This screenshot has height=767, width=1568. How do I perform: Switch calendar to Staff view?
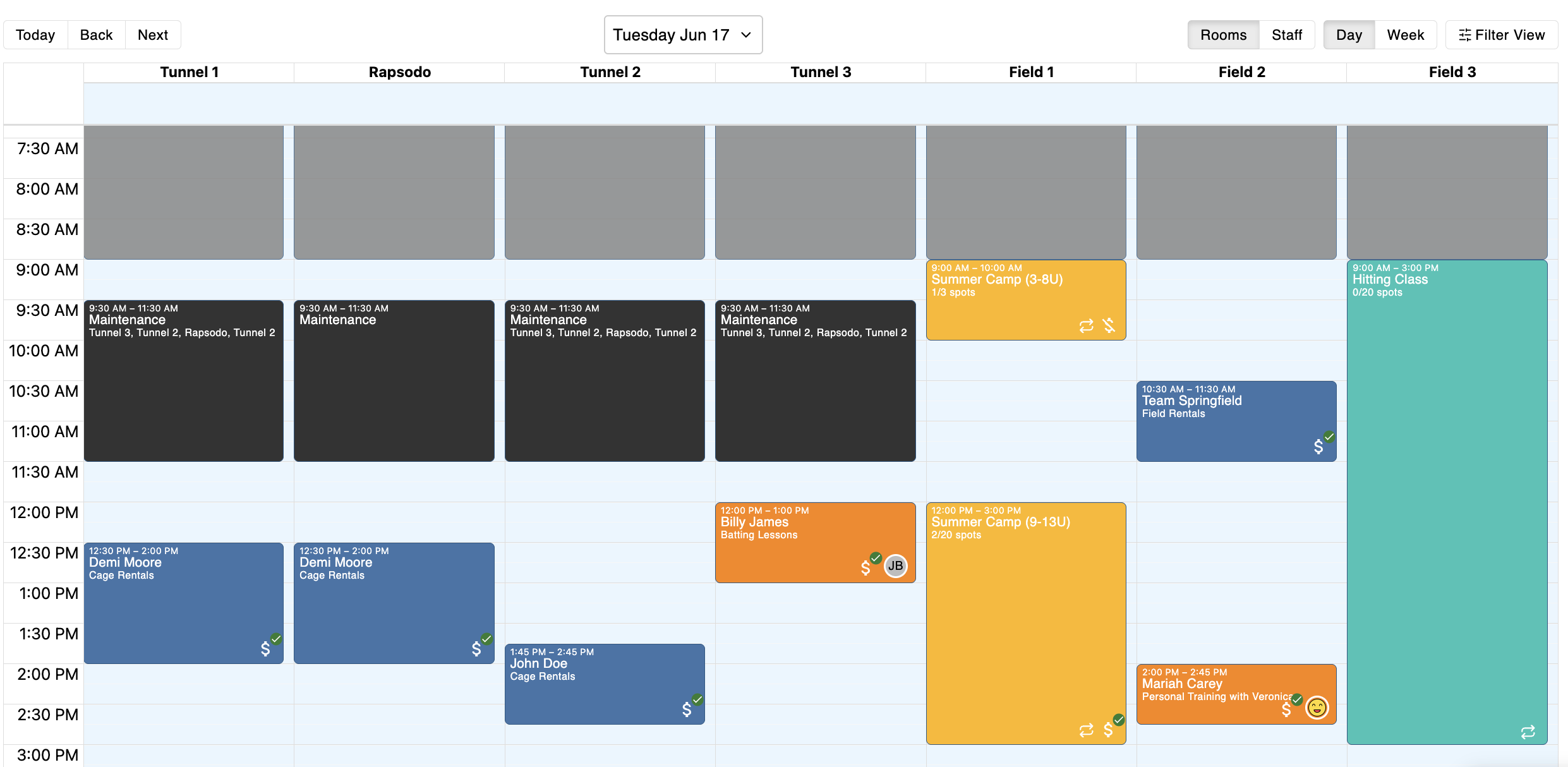(x=1286, y=35)
